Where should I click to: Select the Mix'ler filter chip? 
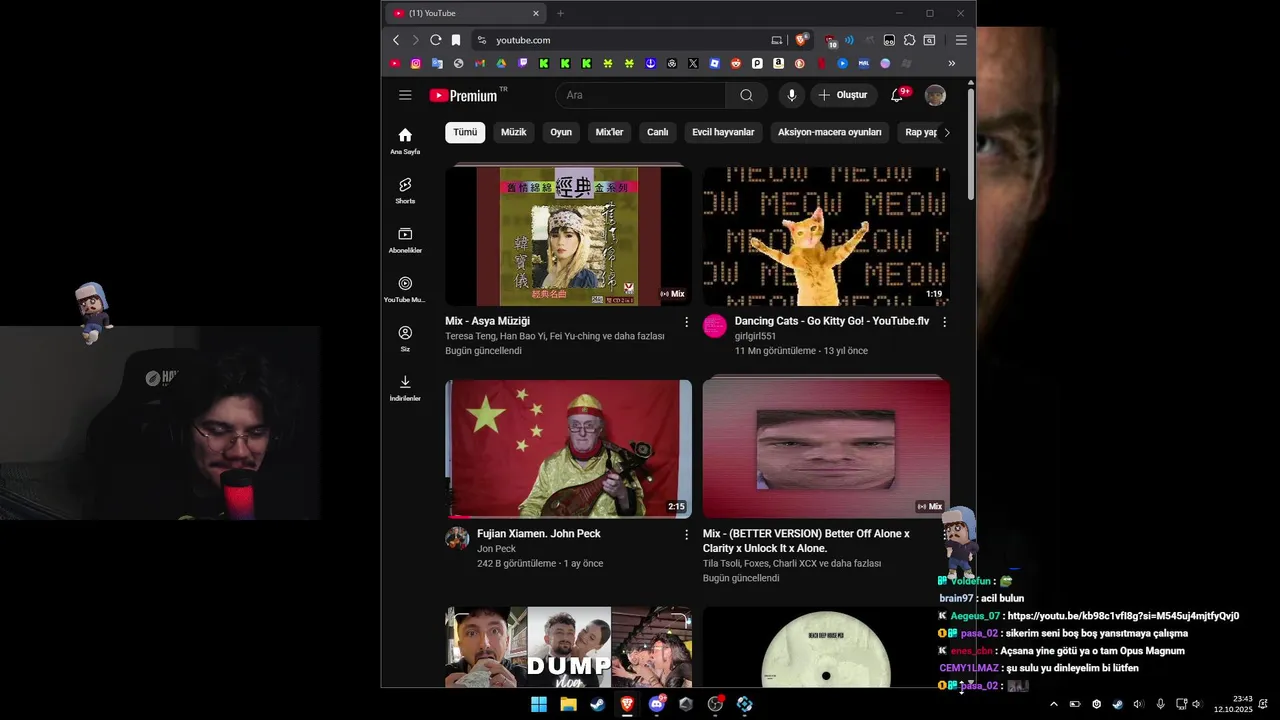click(609, 132)
